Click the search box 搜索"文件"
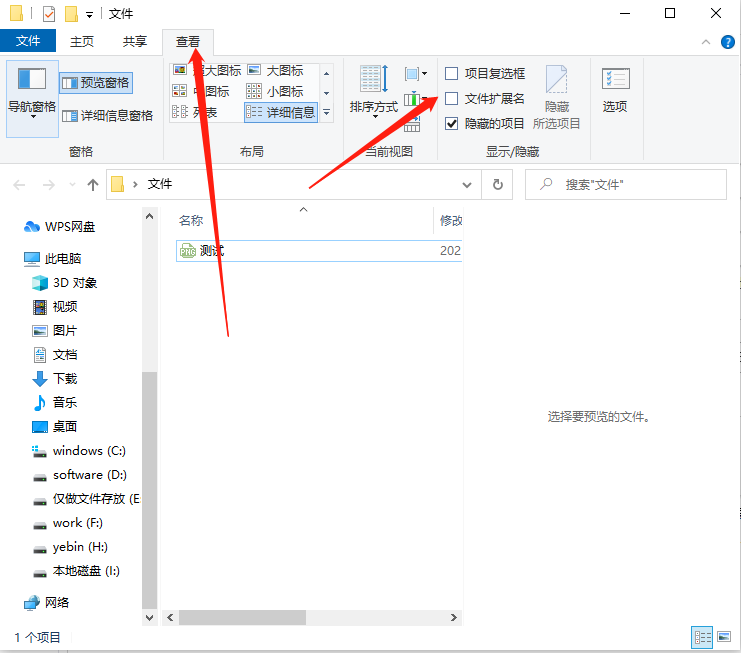 click(x=626, y=185)
